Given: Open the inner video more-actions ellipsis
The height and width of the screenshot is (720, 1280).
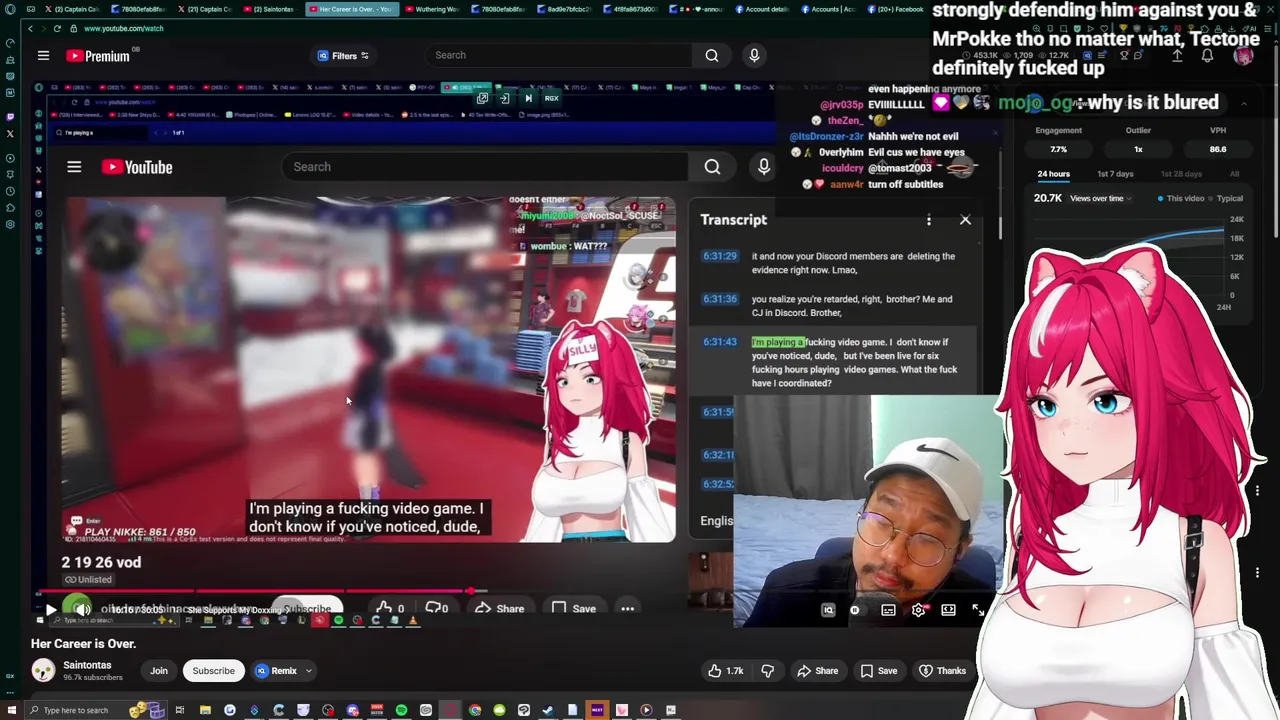Looking at the screenshot, I should pyautogui.click(x=627, y=608).
